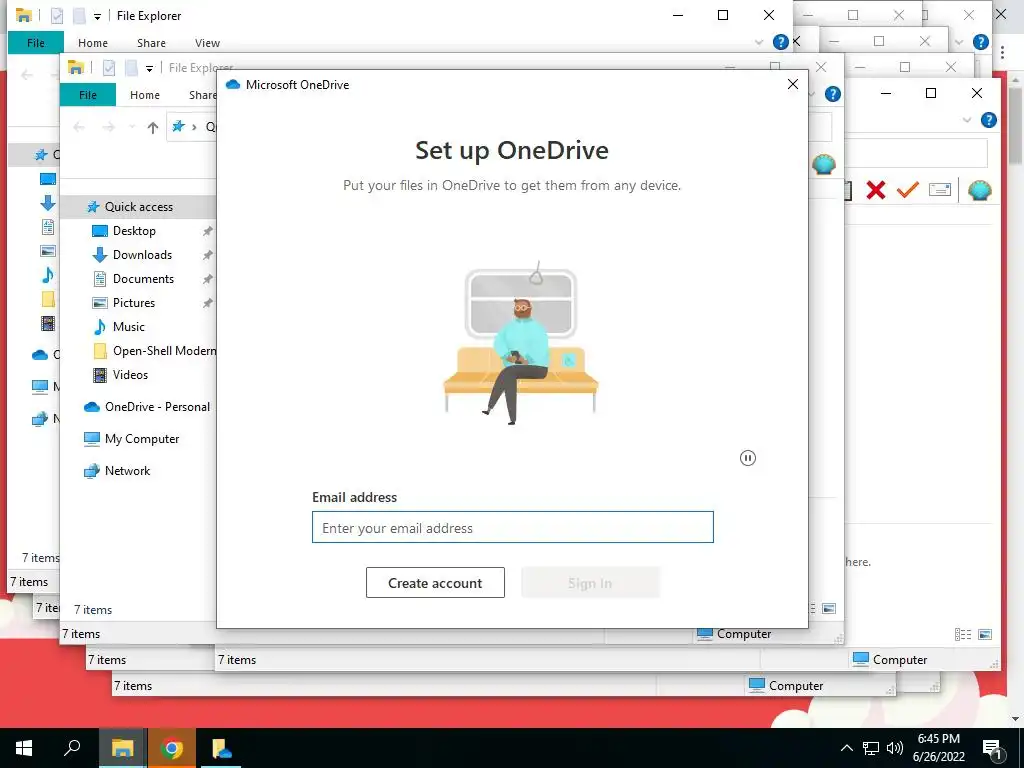Click Properties icon in front Explorer title bar
The height and width of the screenshot is (768, 1024).
coord(109,67)
